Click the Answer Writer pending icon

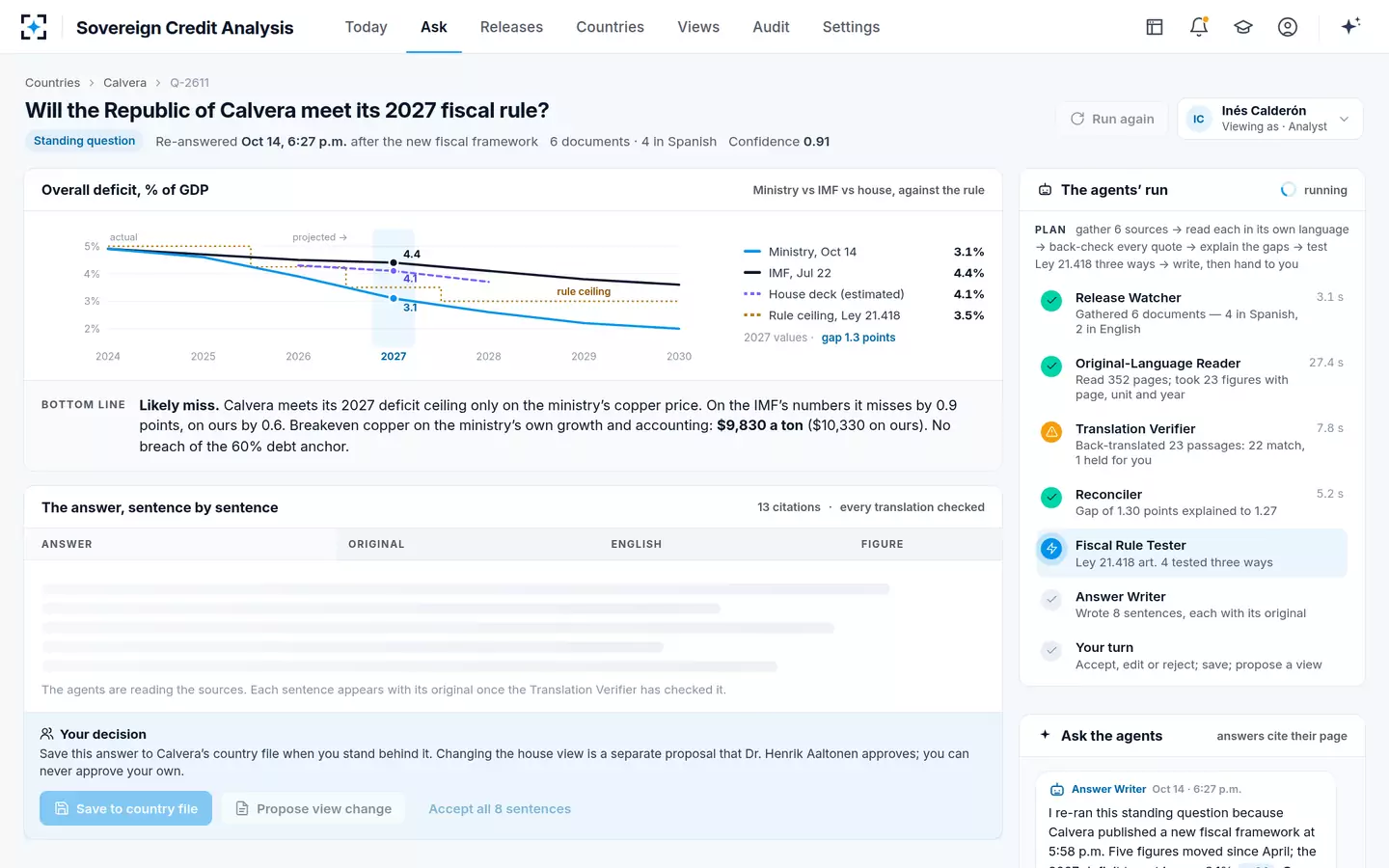tap(1051, 600)
